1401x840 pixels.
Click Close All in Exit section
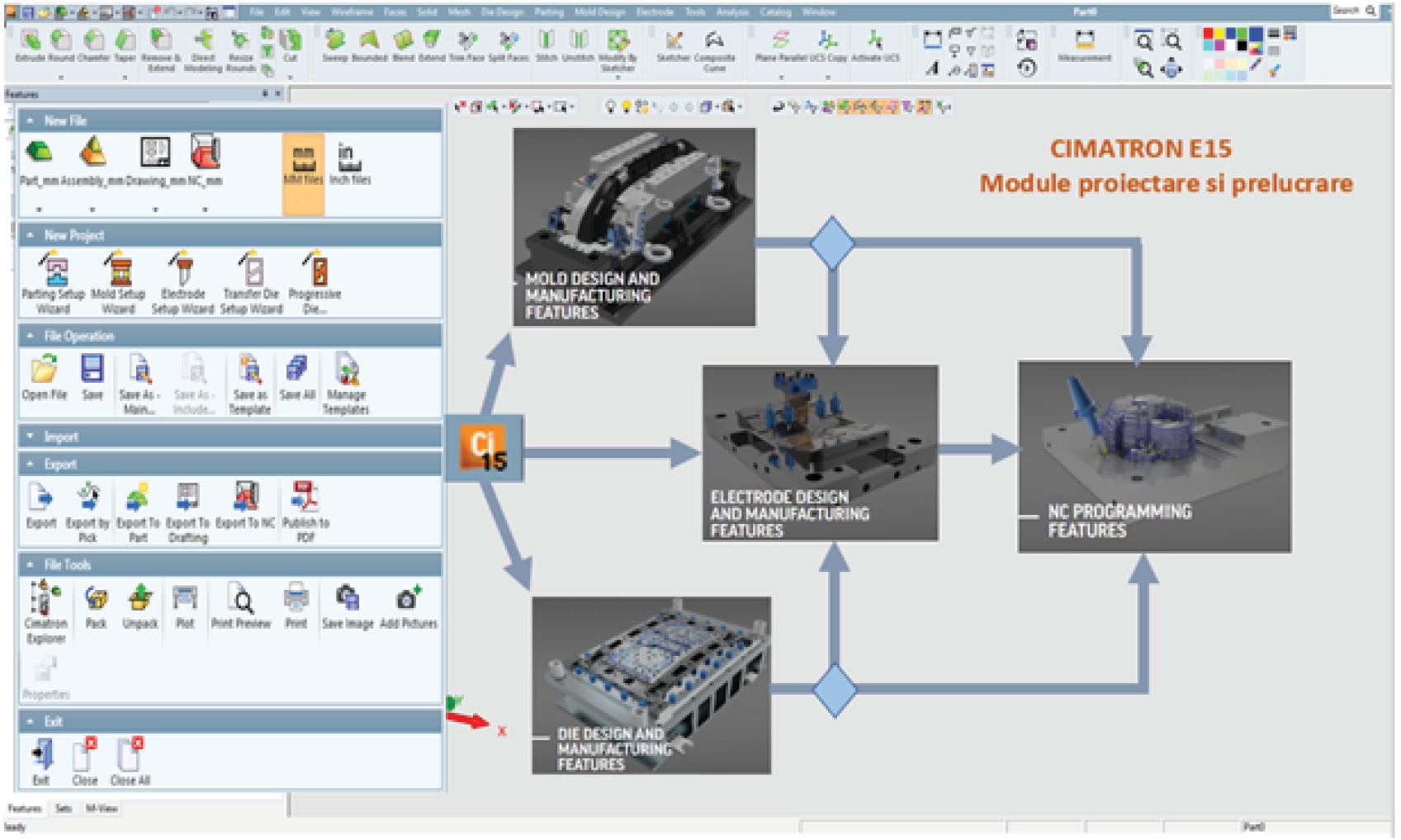(x=130, y=762)
